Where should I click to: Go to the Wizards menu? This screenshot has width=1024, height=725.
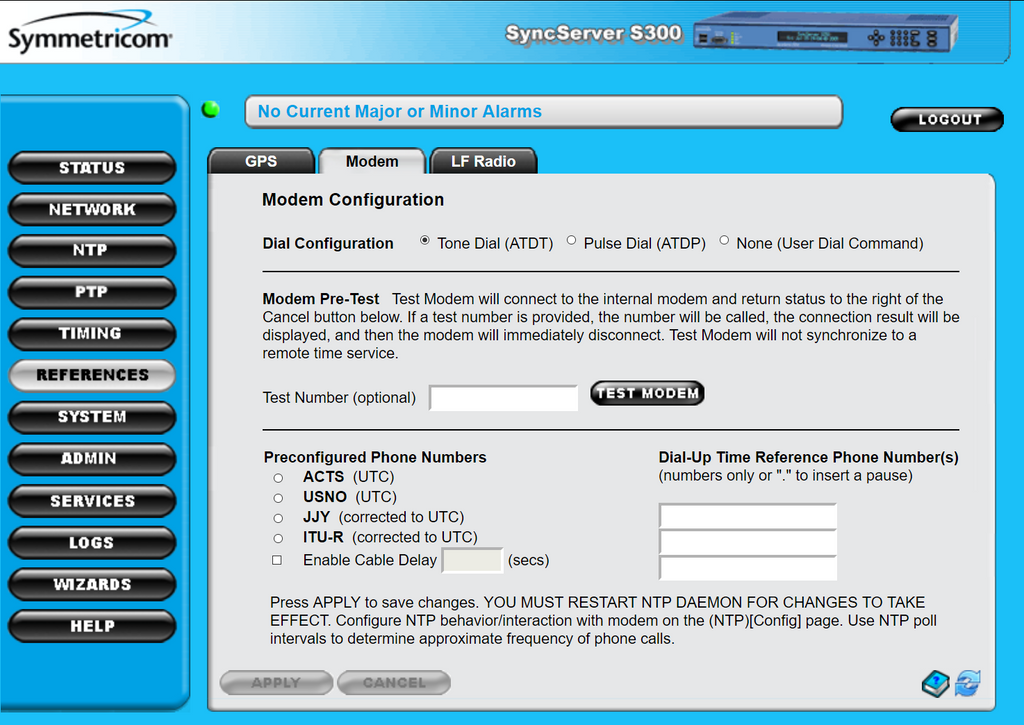(x=91, y=584)
